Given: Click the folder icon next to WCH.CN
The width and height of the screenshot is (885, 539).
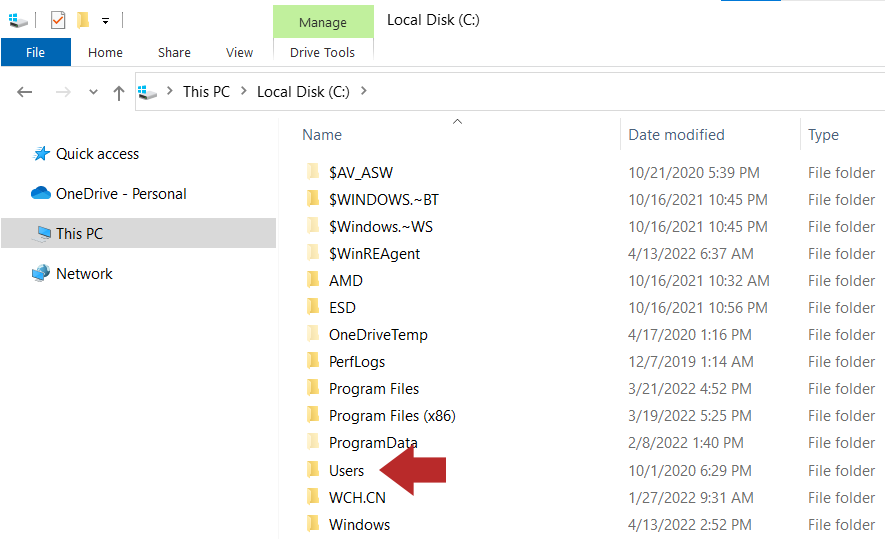Looking at the screenshot, I should click(x=313, y=496).
